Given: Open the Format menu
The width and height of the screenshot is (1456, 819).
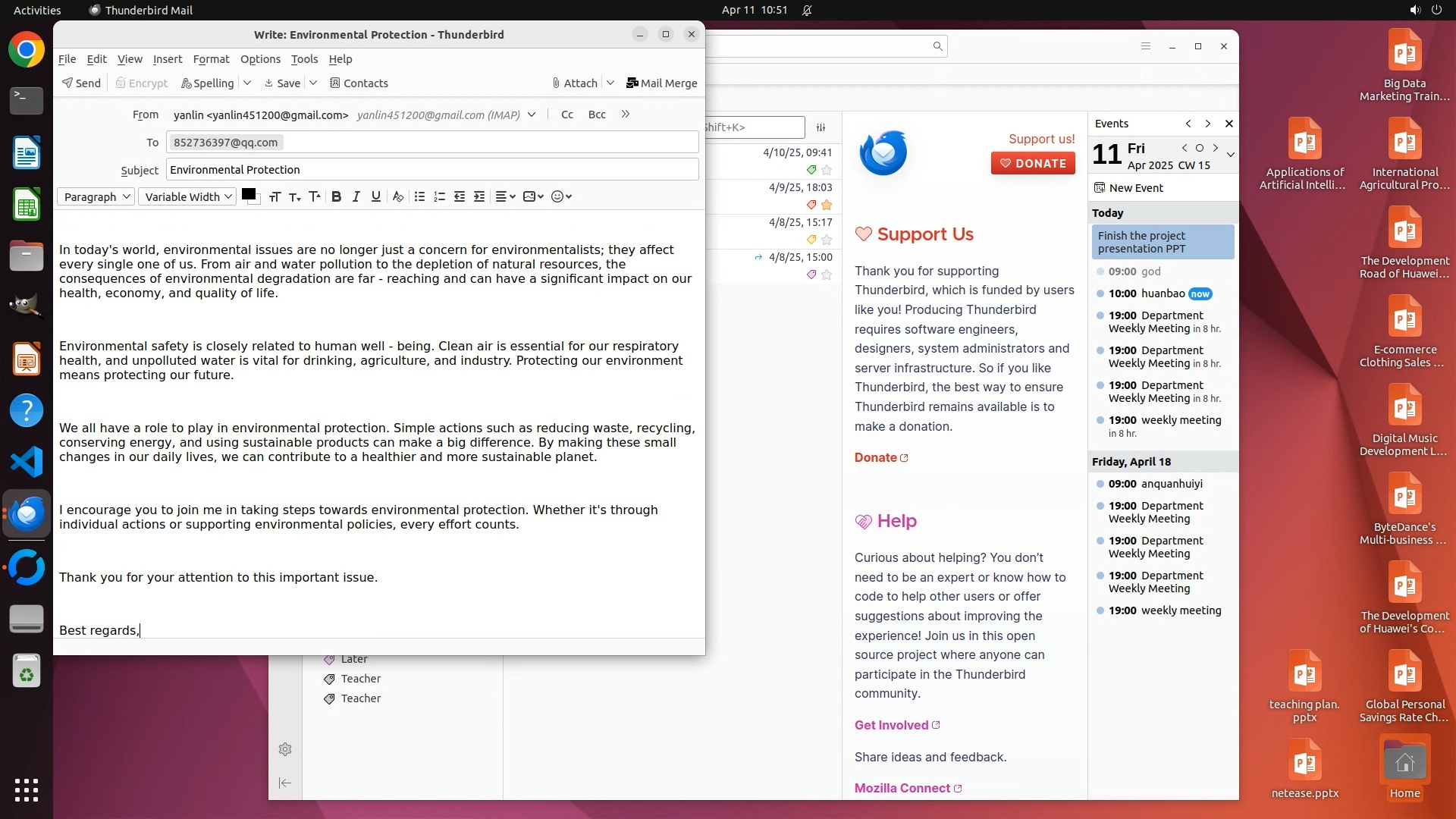Looking at the screenshot, I should (211, 59).
